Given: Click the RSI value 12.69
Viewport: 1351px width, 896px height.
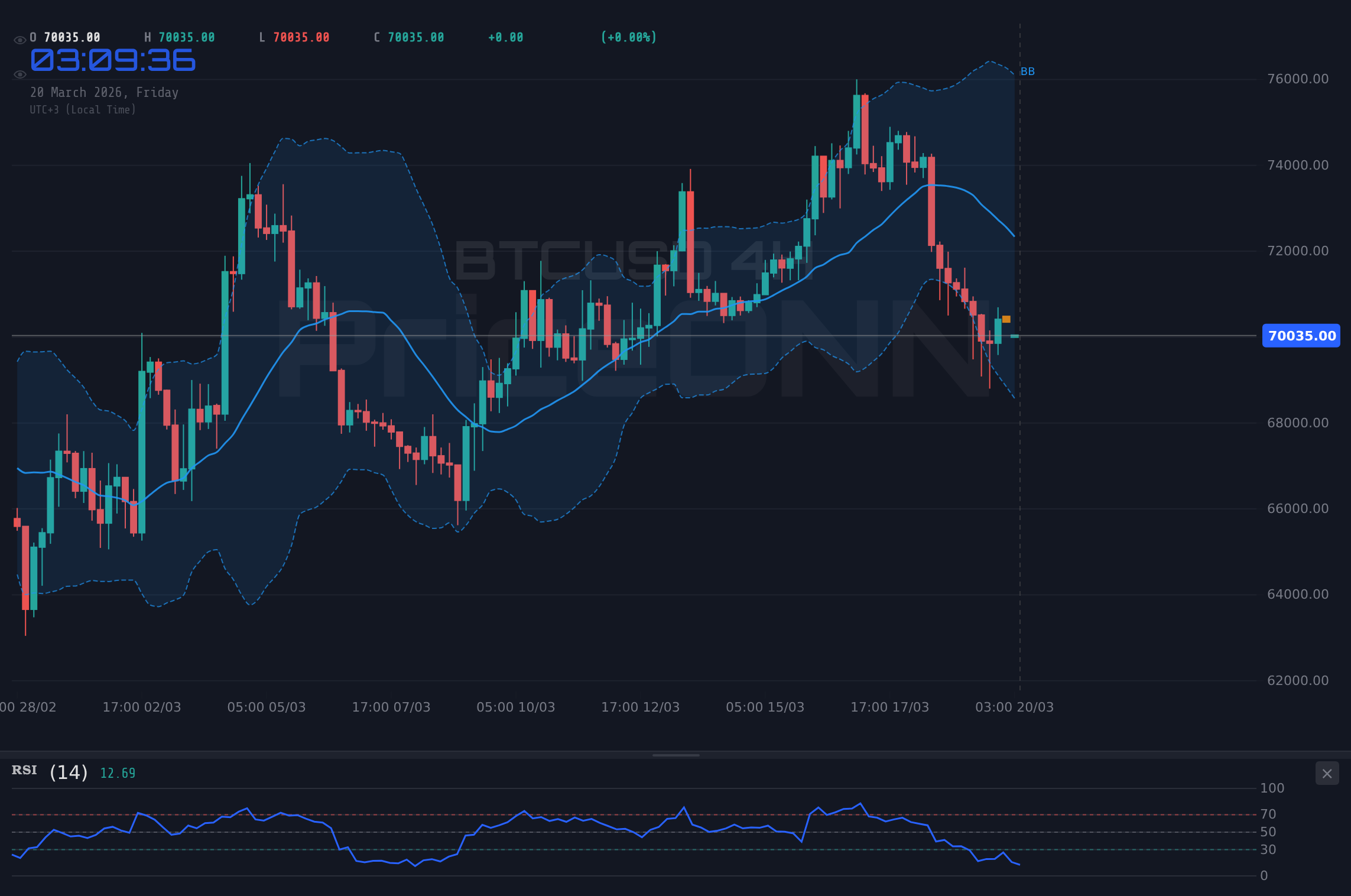Looking at the screenshot, I should (117, 772).
